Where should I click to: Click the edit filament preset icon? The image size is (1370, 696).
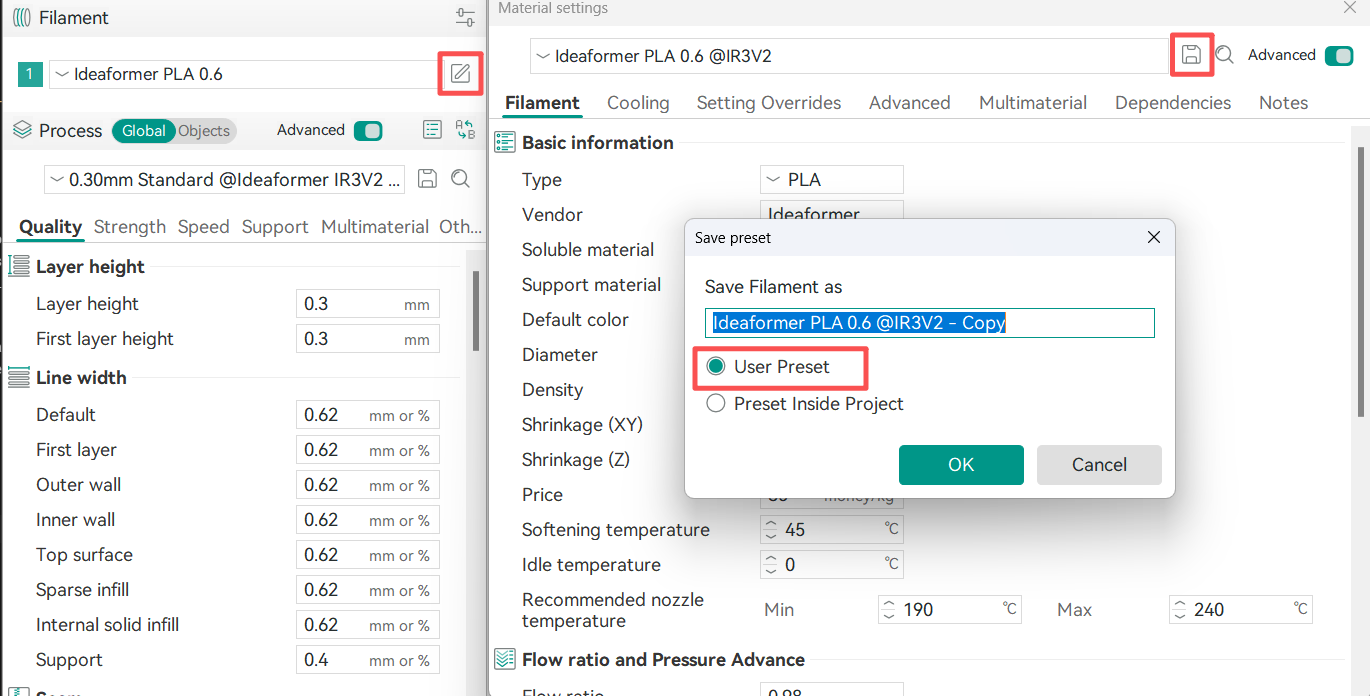click(x=460, y=73)
